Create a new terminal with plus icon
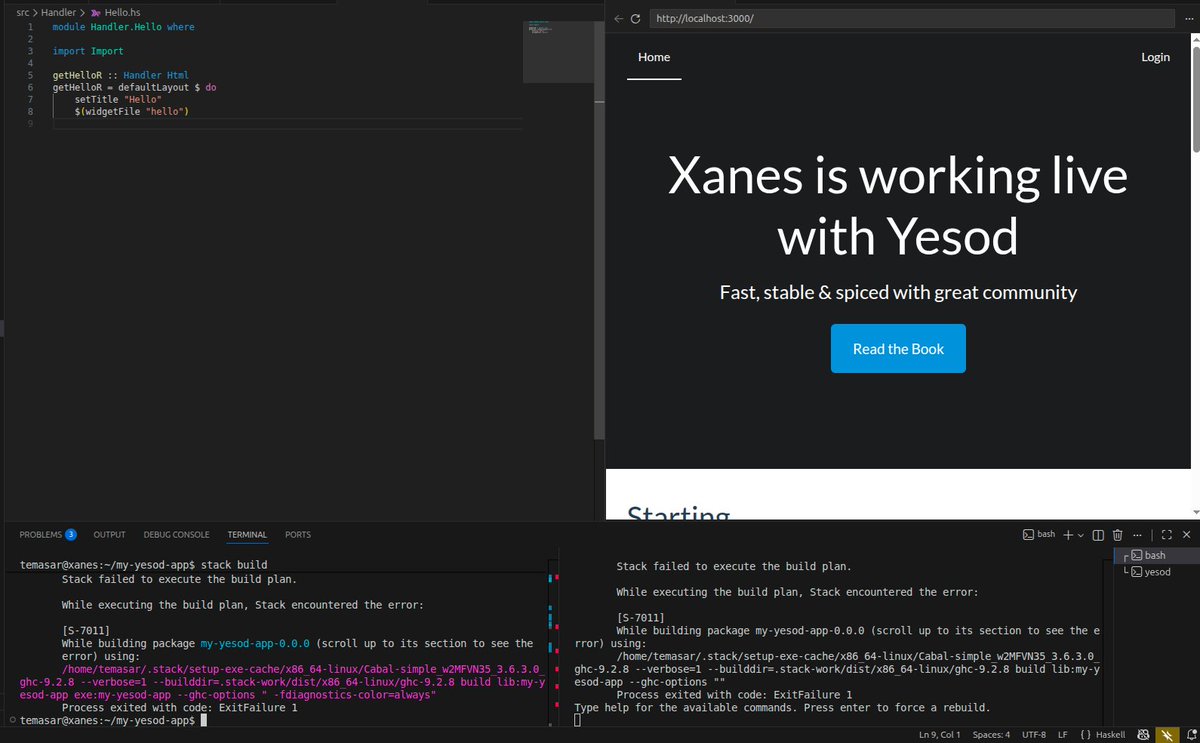Viewport: 1200px width, 743px height. (x=1068, y=535)
